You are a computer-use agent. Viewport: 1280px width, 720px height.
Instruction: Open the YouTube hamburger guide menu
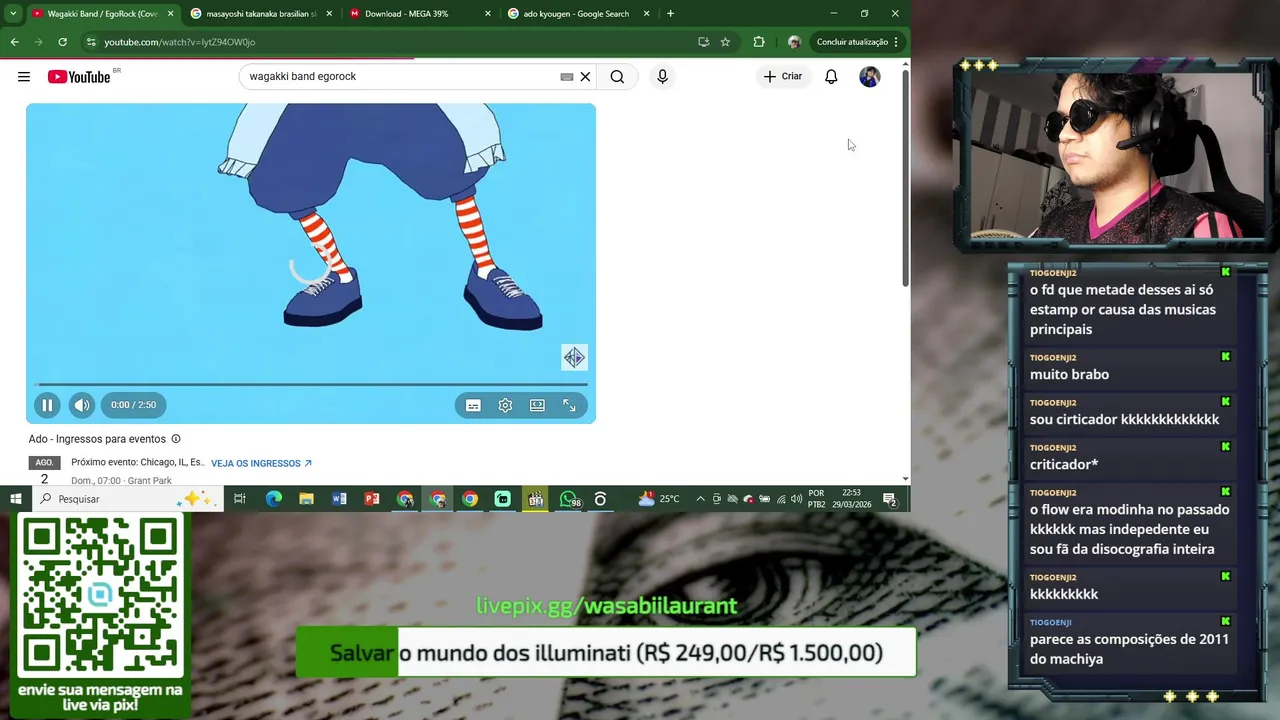24,77
